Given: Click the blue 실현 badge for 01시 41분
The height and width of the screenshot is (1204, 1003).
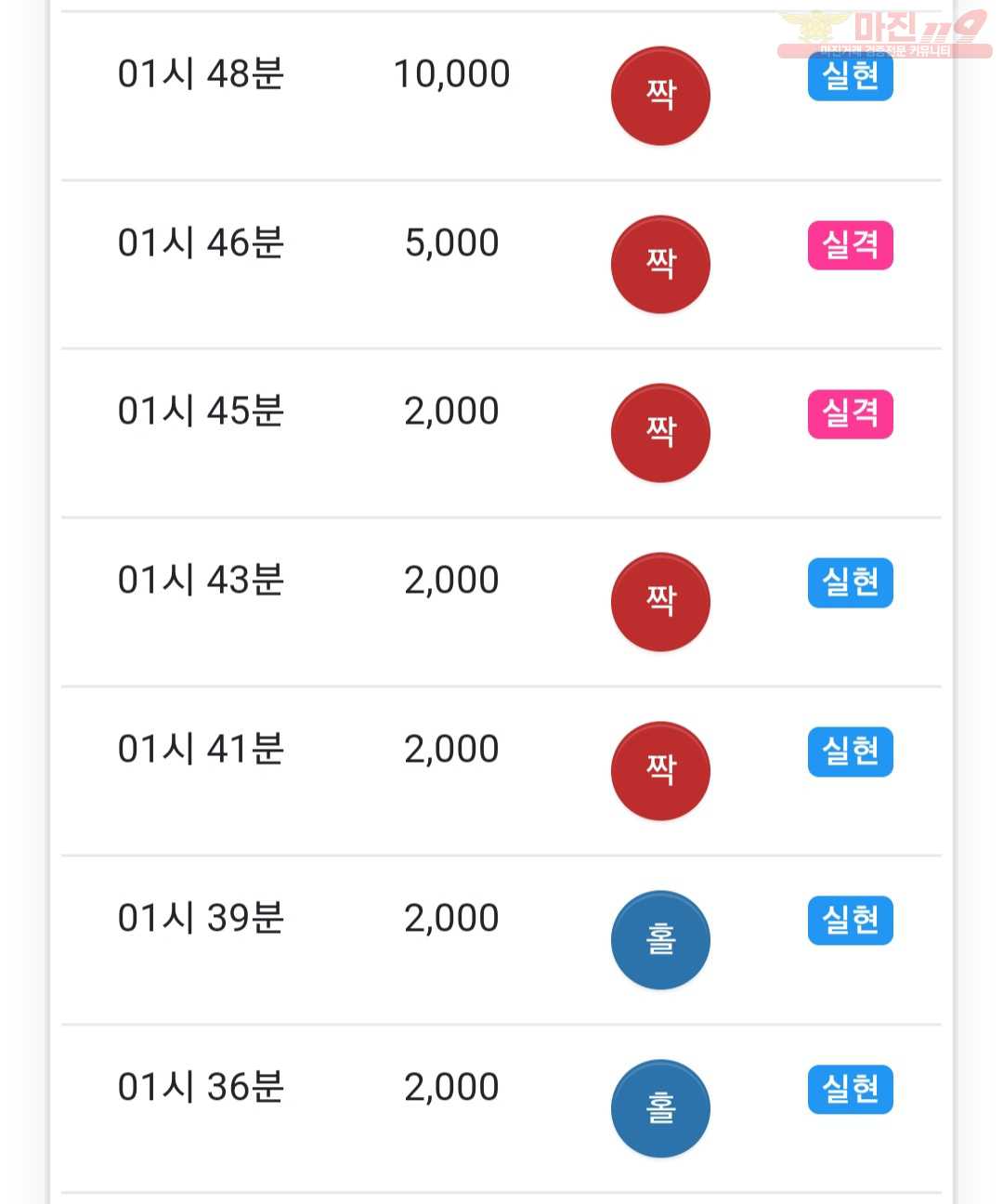Looking at the screenshot, I should point(851,752).
